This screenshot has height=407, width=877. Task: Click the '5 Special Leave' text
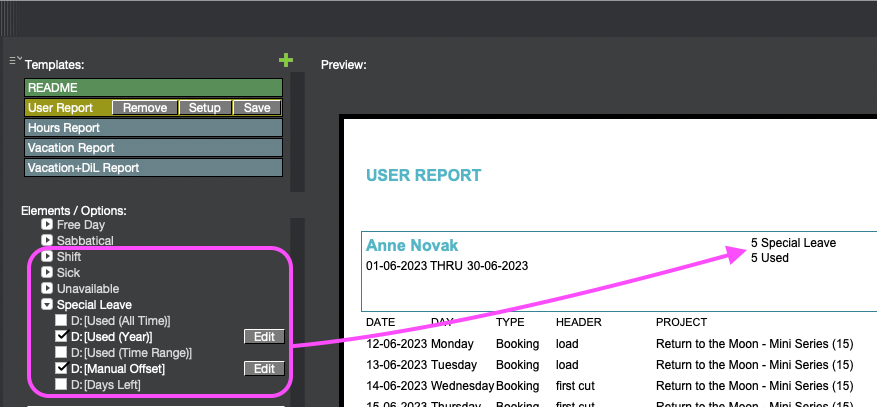[x=794, y=243]
